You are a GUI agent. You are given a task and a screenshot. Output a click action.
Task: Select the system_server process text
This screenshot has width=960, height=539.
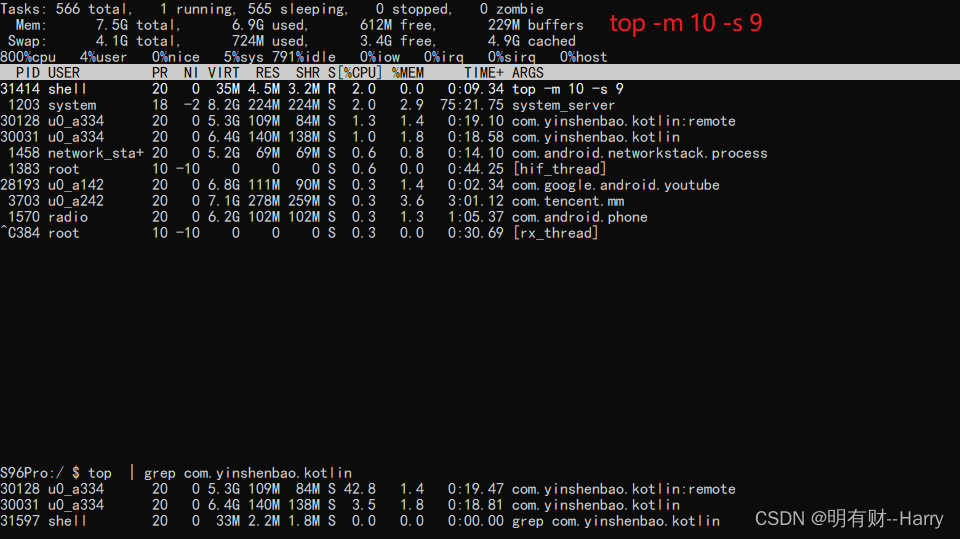563,105
